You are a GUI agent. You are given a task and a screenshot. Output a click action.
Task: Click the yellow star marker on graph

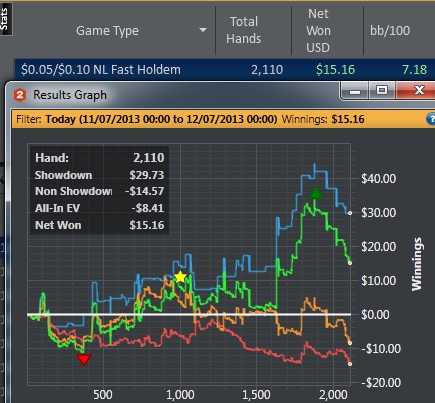pyautogui.click(x=180, y=277)
